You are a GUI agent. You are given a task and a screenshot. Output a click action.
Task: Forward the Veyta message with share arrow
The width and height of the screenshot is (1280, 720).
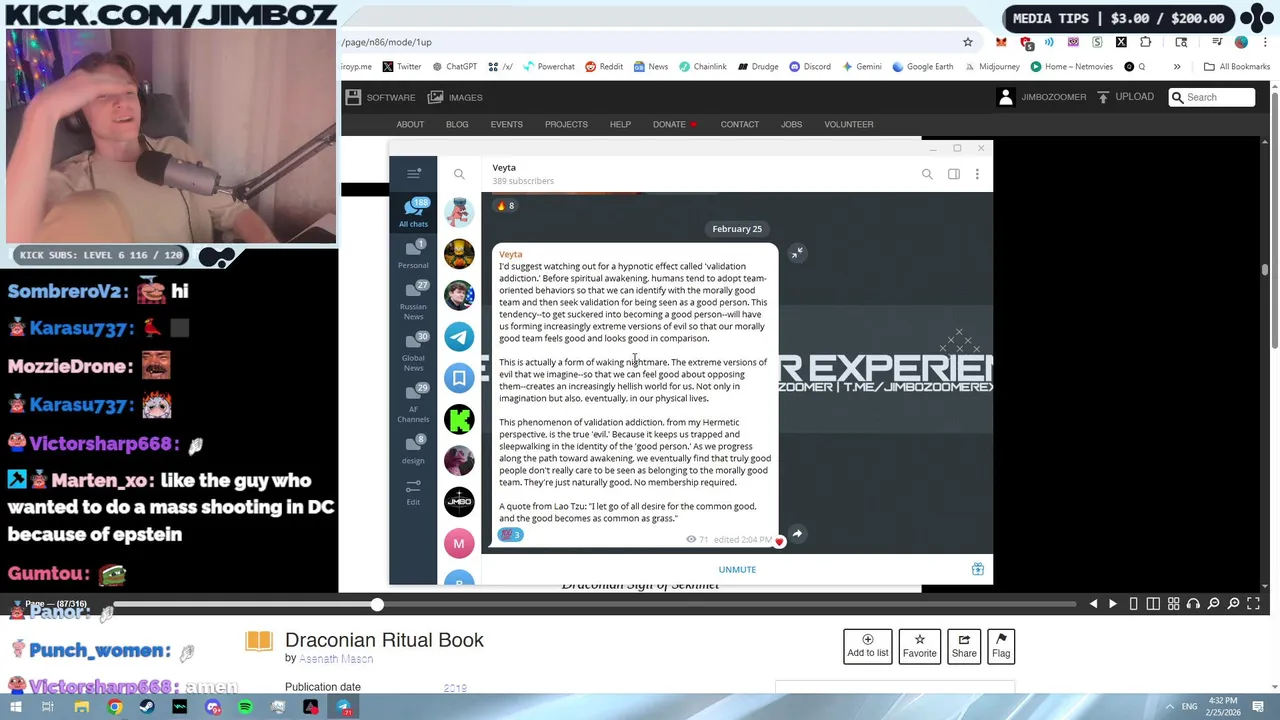pyautogui.click(x=797, y=534)
